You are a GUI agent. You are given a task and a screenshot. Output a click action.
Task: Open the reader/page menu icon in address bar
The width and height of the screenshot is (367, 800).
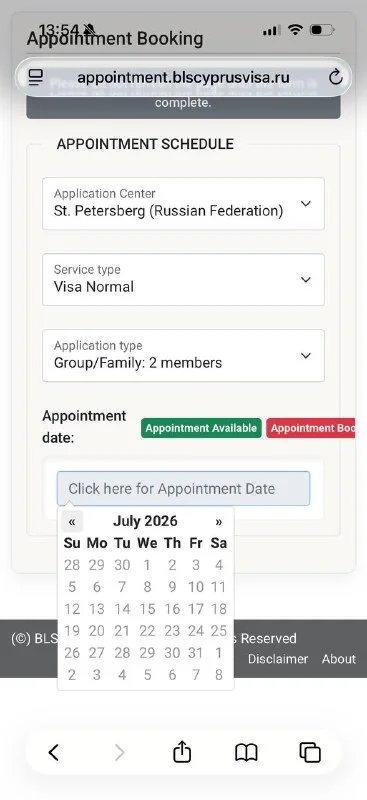point(36,78)
